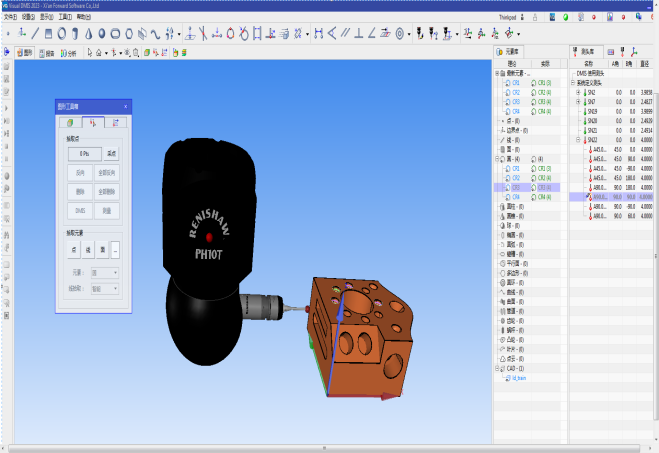Viewport: 659px width, 453px height.
Task: Click the best-fit circle construction icon
Action: click(x=230, y=34)
